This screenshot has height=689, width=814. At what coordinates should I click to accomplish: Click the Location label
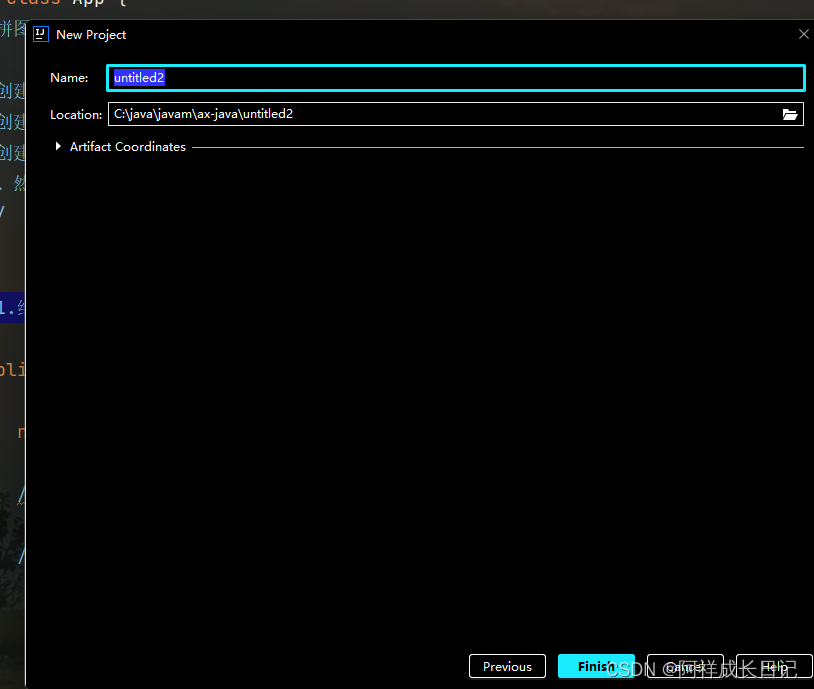(76, 115)
